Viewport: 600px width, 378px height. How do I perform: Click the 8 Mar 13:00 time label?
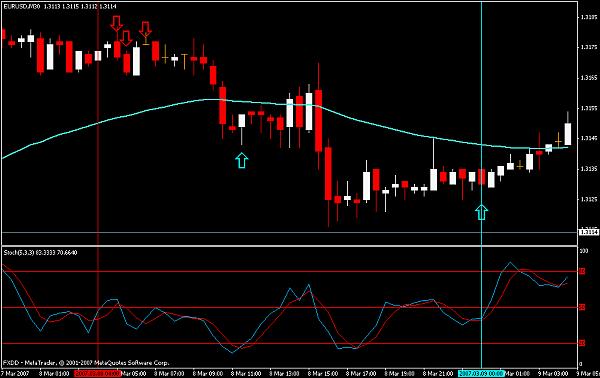coord(284,373)
